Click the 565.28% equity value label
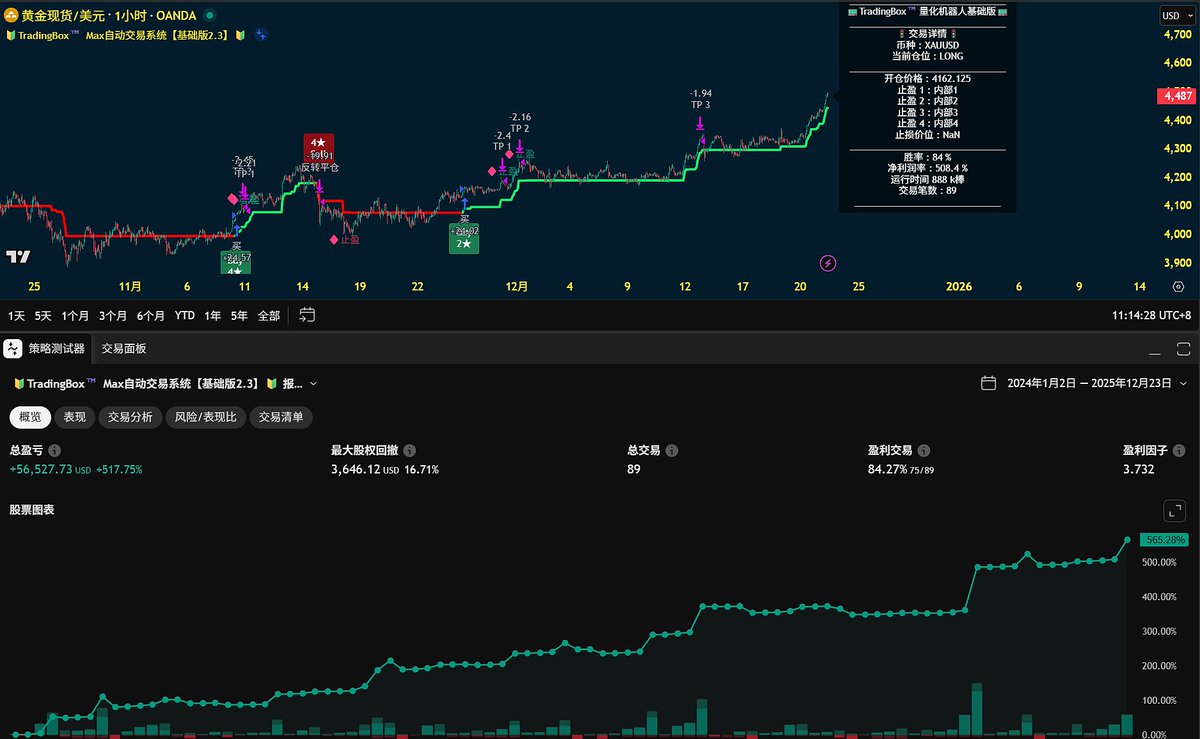1200x739 pixels. tap(1165, 539)
